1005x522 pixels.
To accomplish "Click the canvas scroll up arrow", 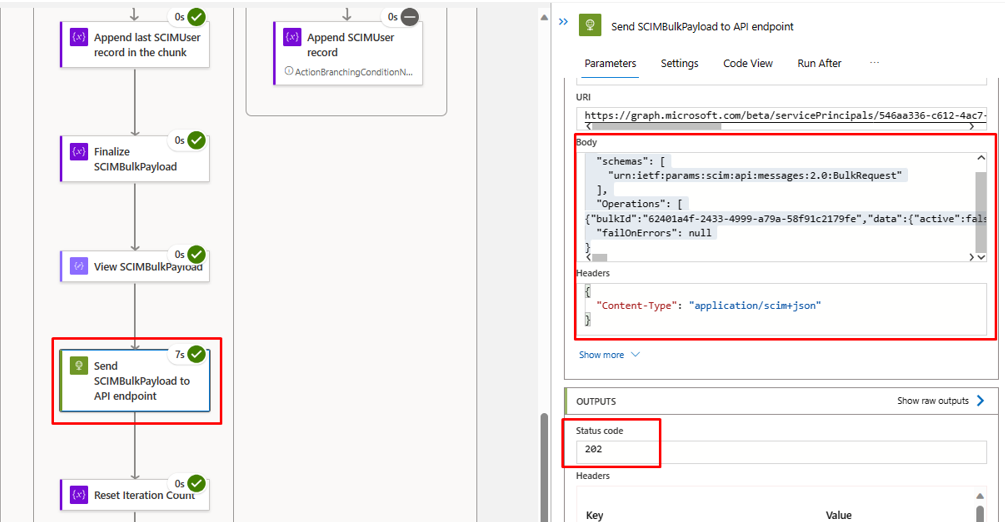I will coord(544,17).
